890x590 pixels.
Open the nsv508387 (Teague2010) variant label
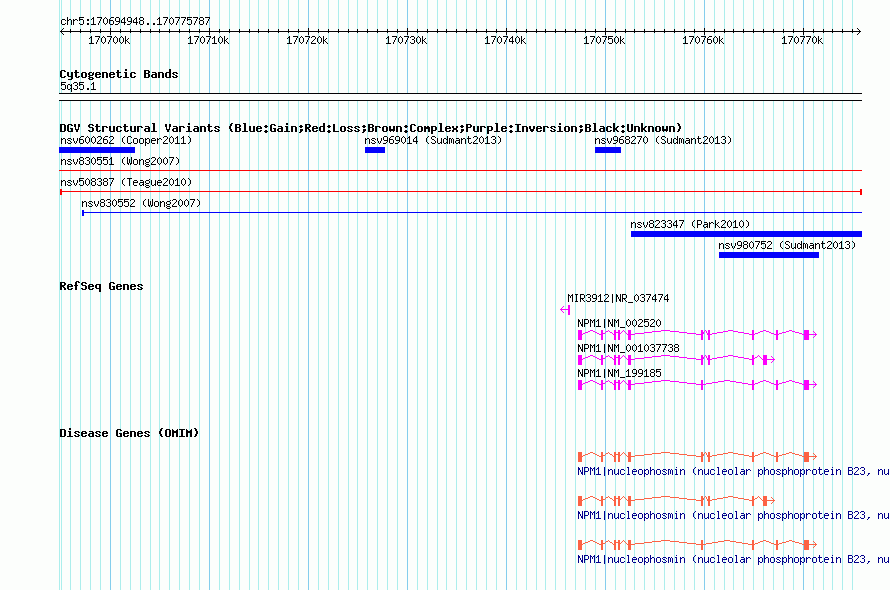click(126, 182)
